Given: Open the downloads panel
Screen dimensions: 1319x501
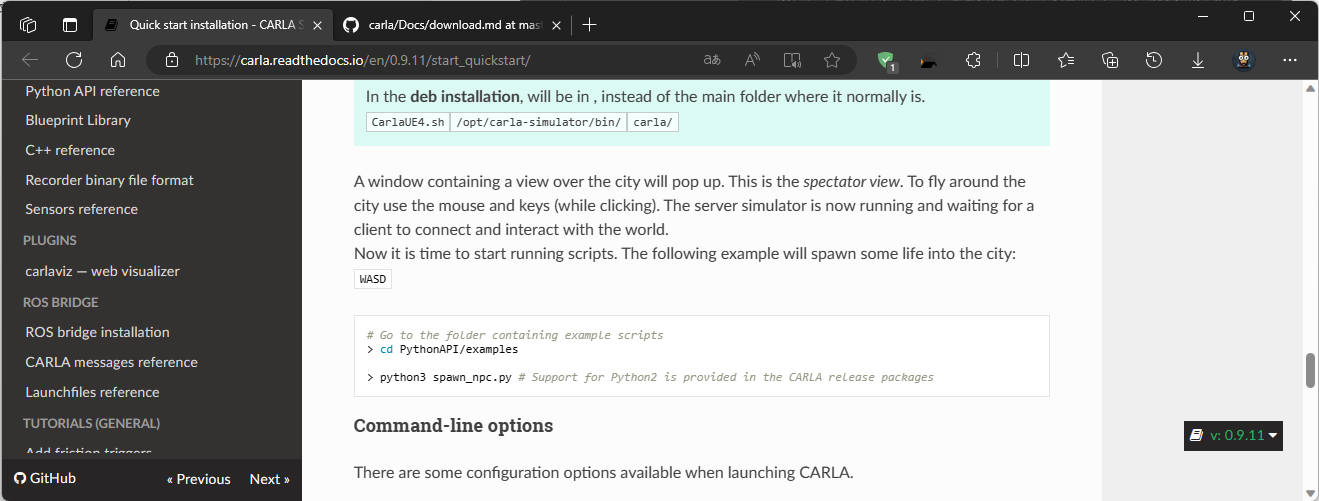Looking at the screenshot, I should click(x=1198, y=60).
